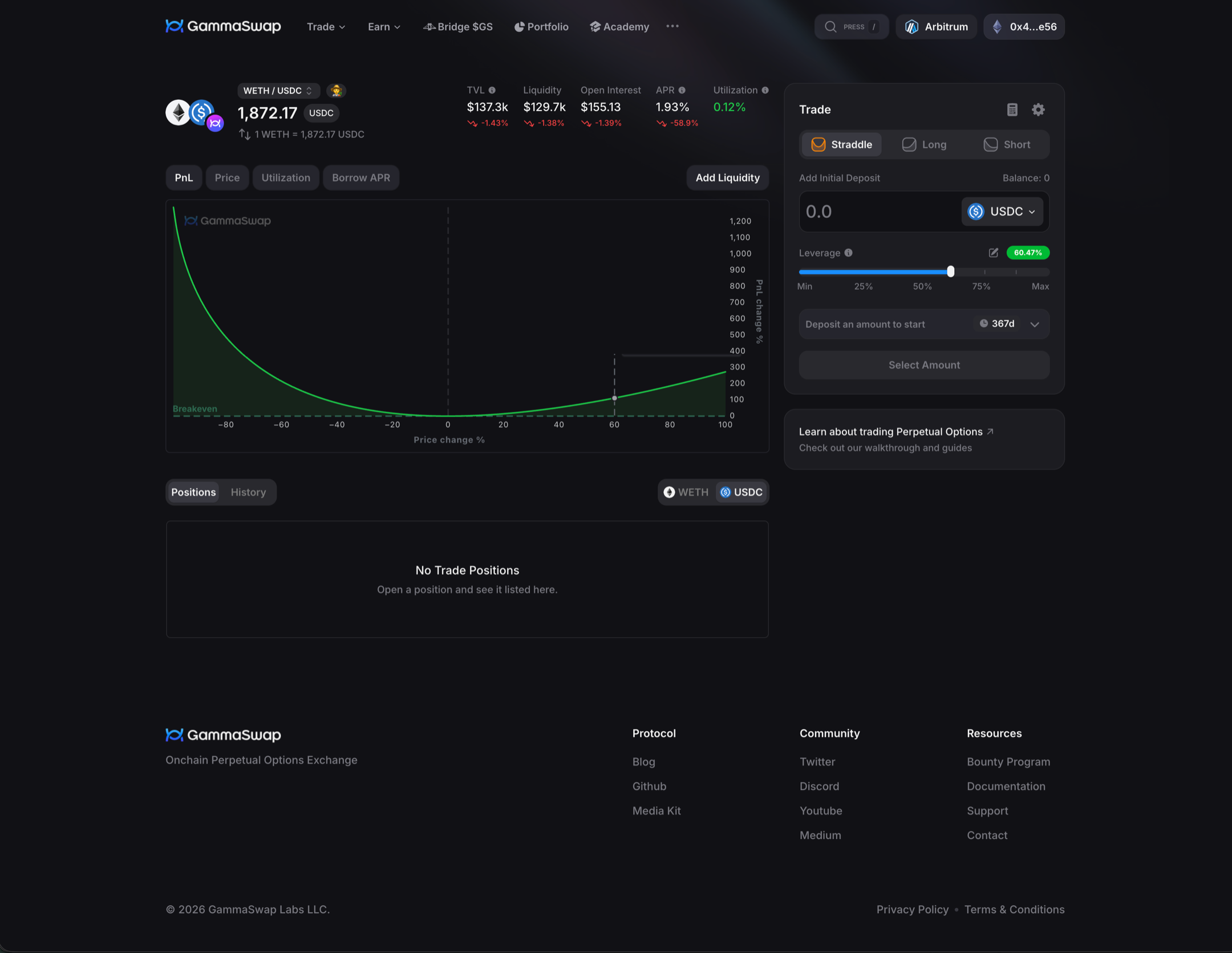Image resolution: width=1232 pixels, height=953 pixels.
Task: Open the Positions tab
Action: coord(193,492)
